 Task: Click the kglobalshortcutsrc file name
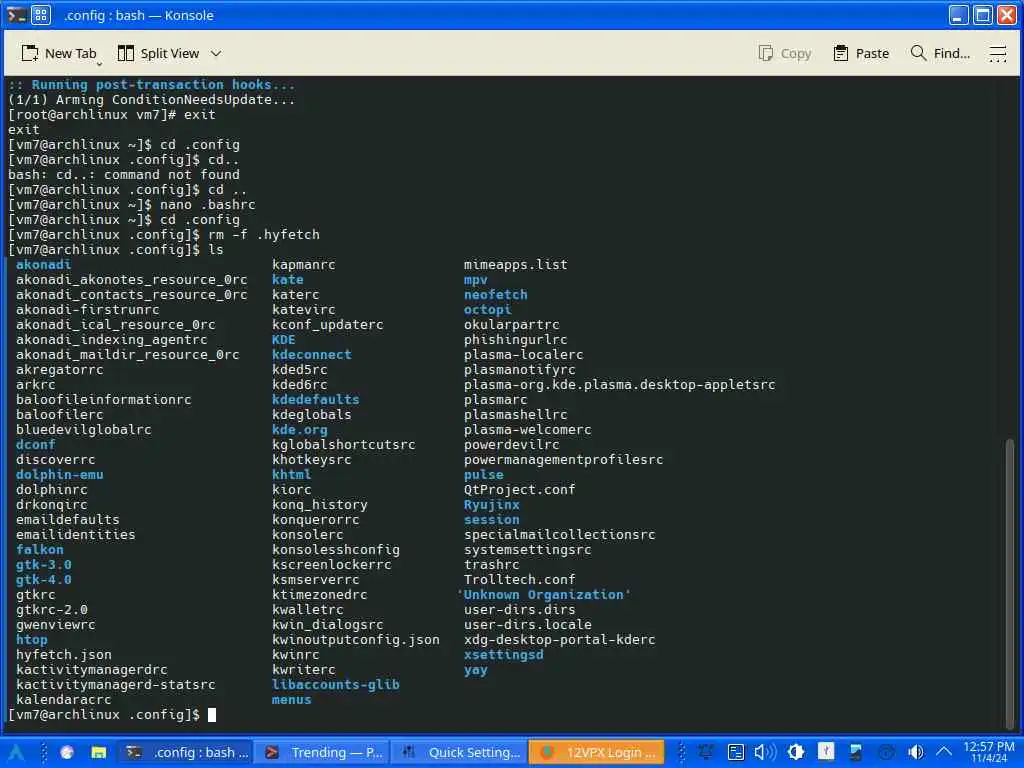343,445
